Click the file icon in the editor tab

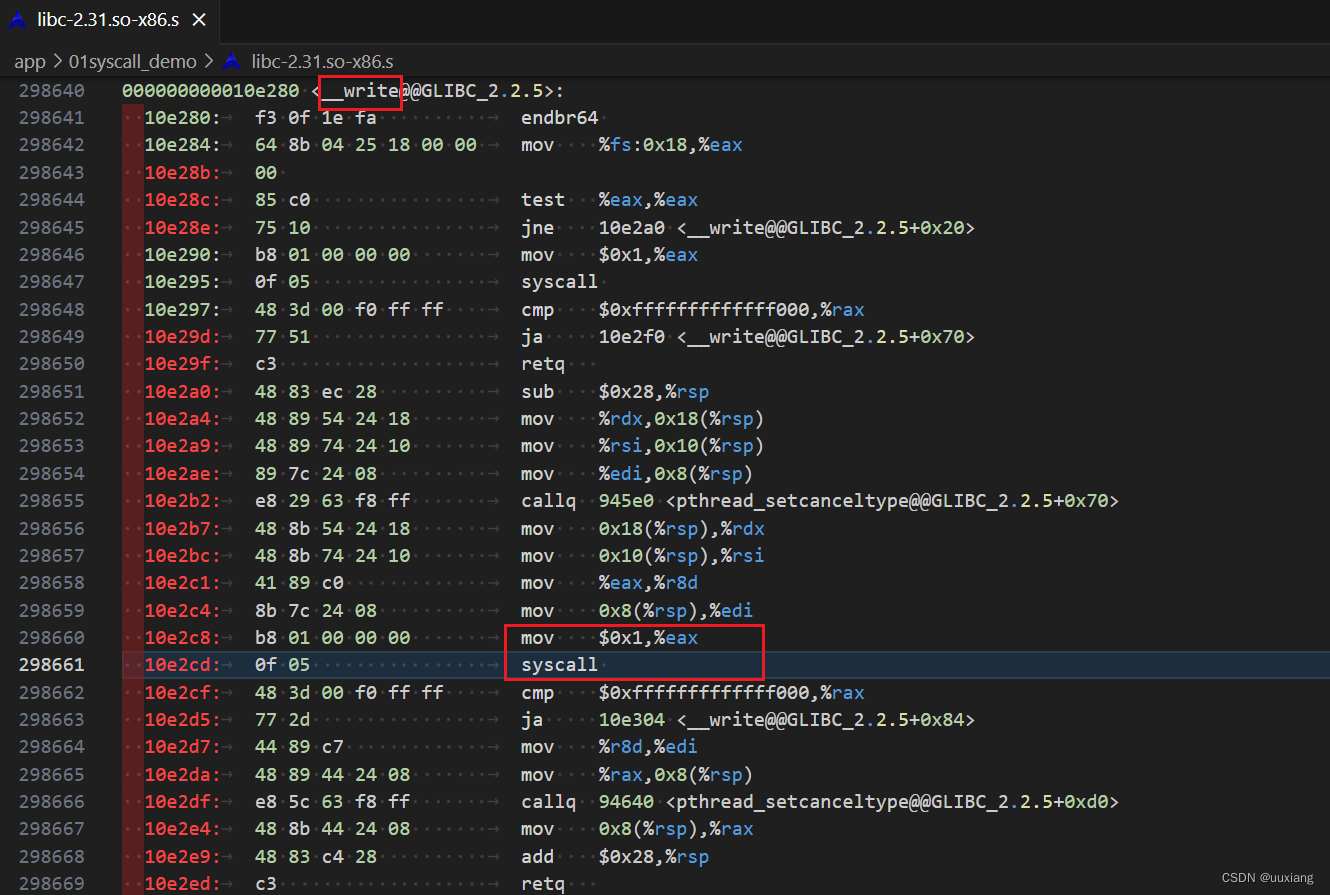[x=18, y=20]
